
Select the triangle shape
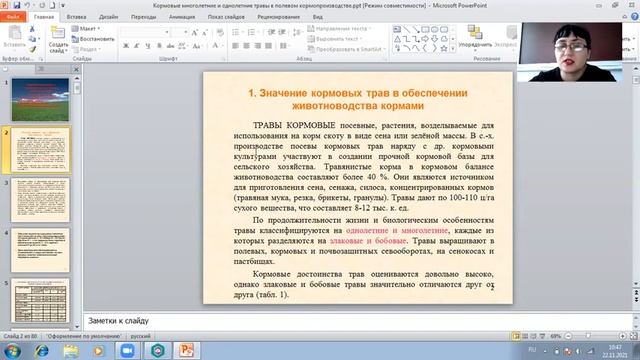coord(397,39)
